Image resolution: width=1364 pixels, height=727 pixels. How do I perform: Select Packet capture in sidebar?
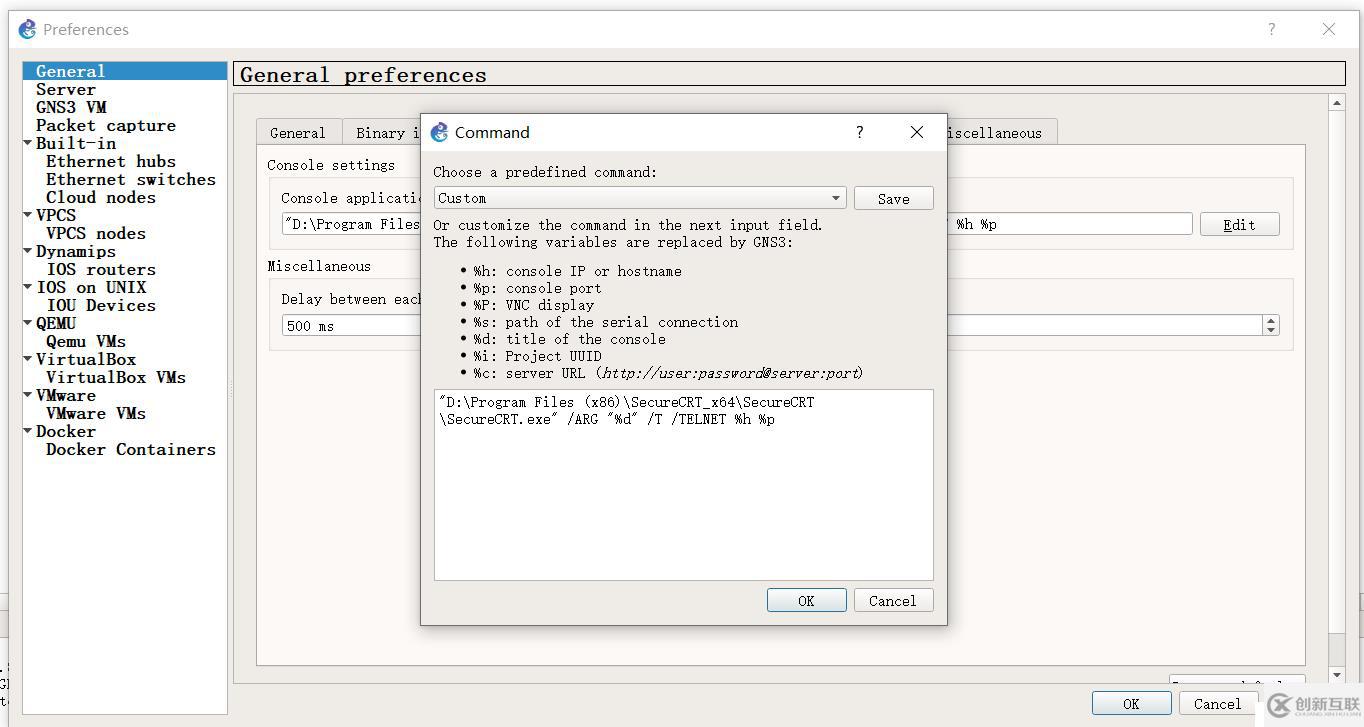[105, 125]
